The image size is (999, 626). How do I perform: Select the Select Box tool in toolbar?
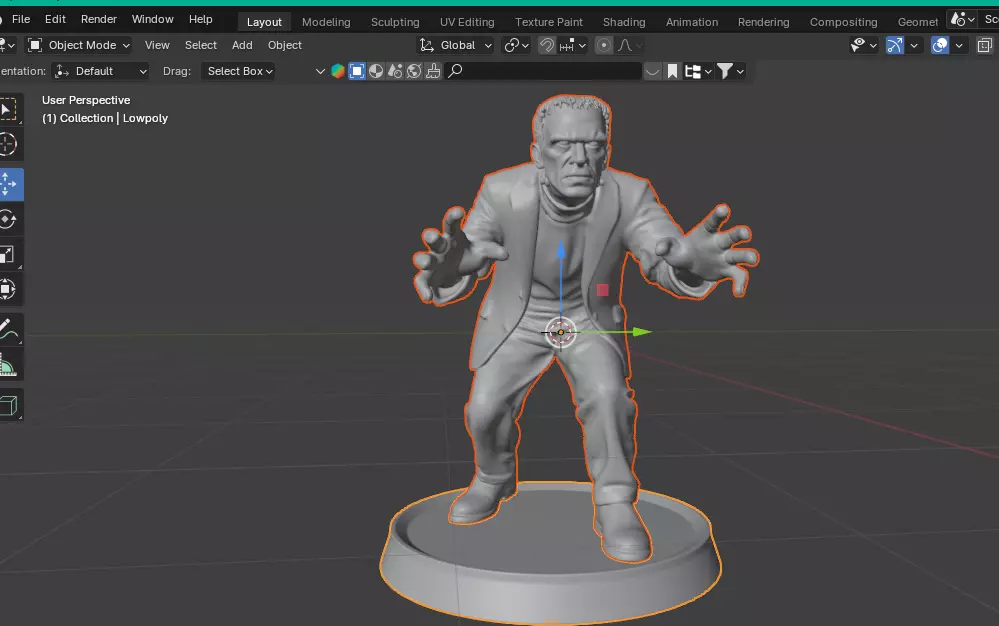pos(9,110)
